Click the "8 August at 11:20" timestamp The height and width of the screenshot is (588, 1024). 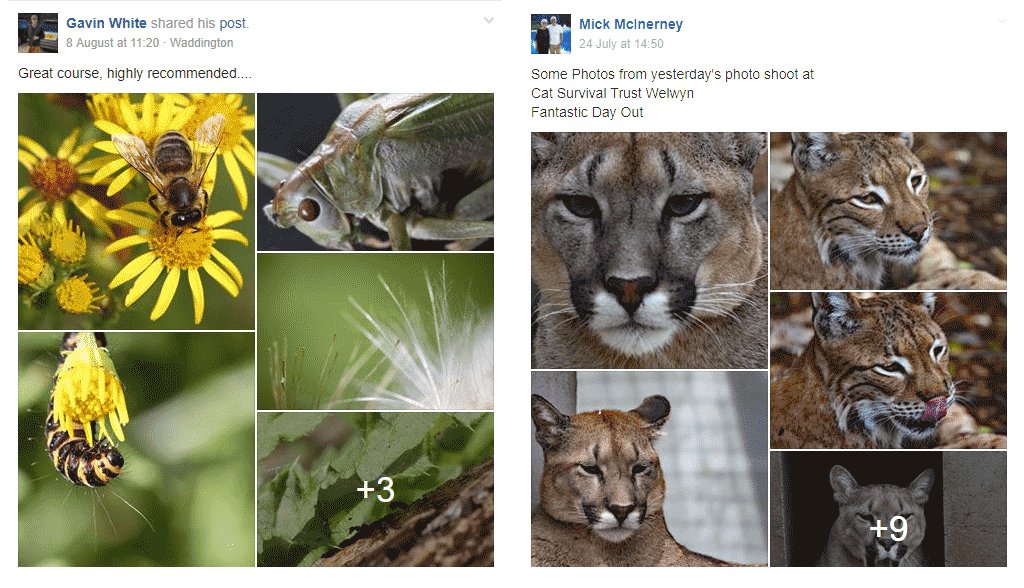click(113, 43)
